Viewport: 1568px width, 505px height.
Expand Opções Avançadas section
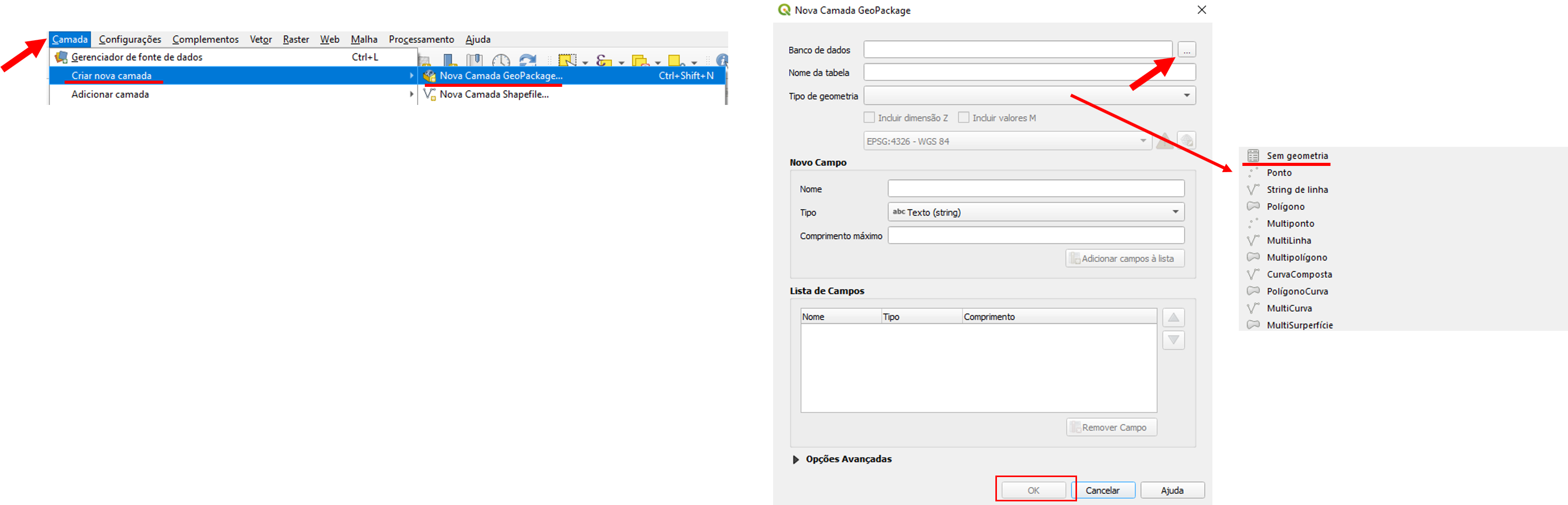click(x=795, y=460)
